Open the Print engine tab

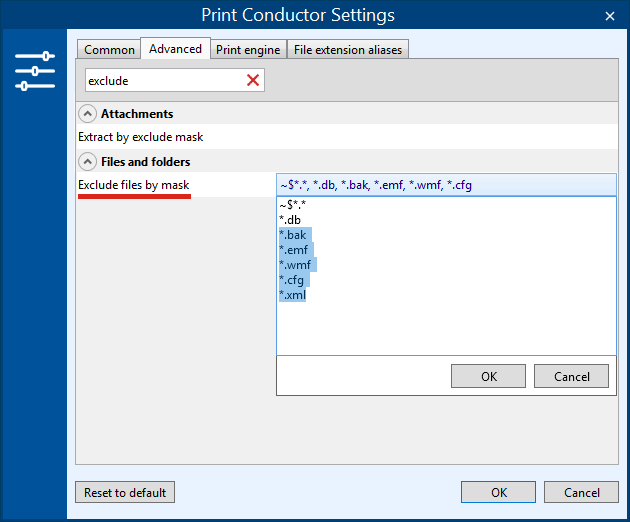(248, 49)
